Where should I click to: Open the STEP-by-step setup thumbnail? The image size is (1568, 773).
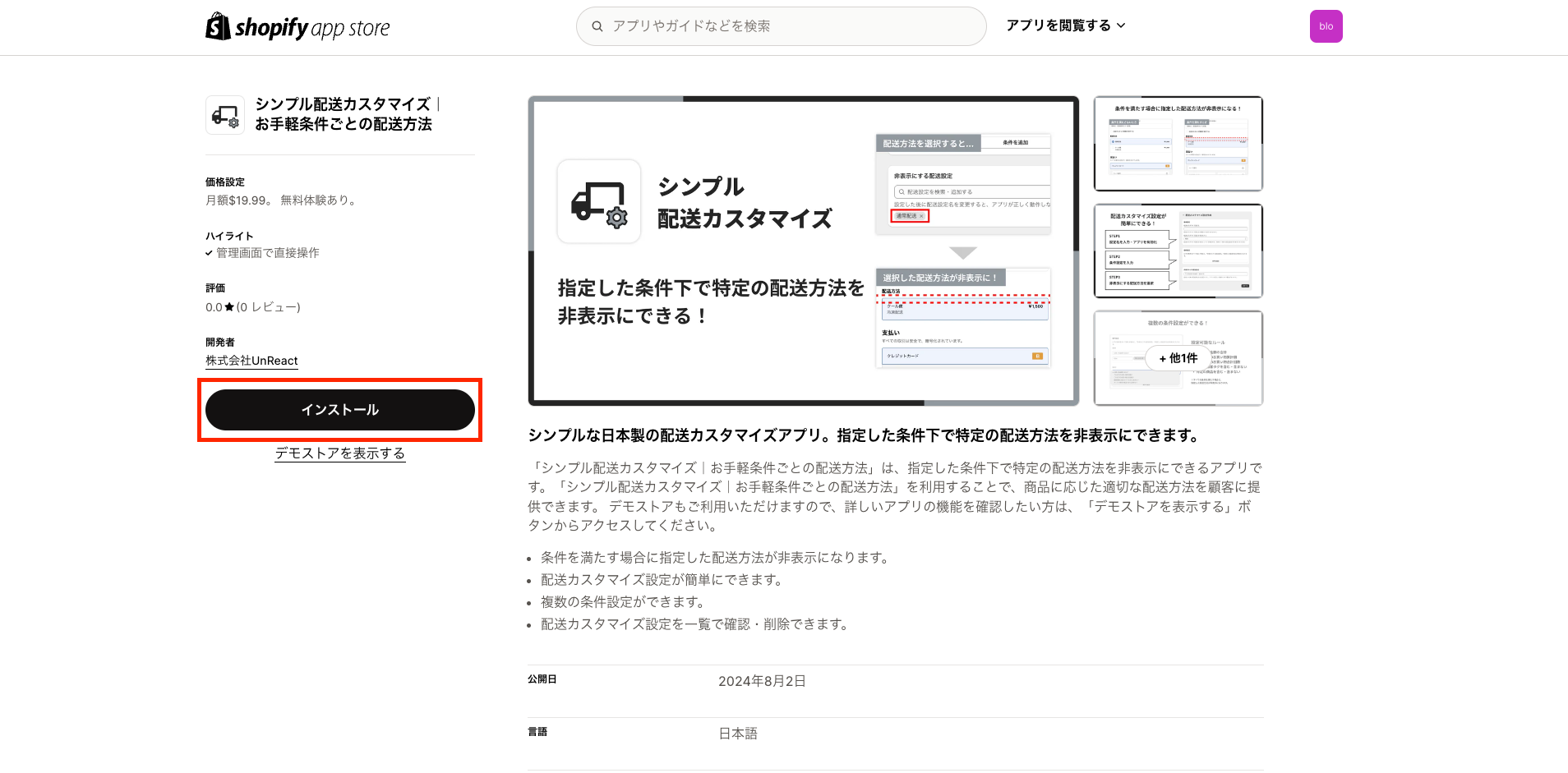coord(1178,251)
